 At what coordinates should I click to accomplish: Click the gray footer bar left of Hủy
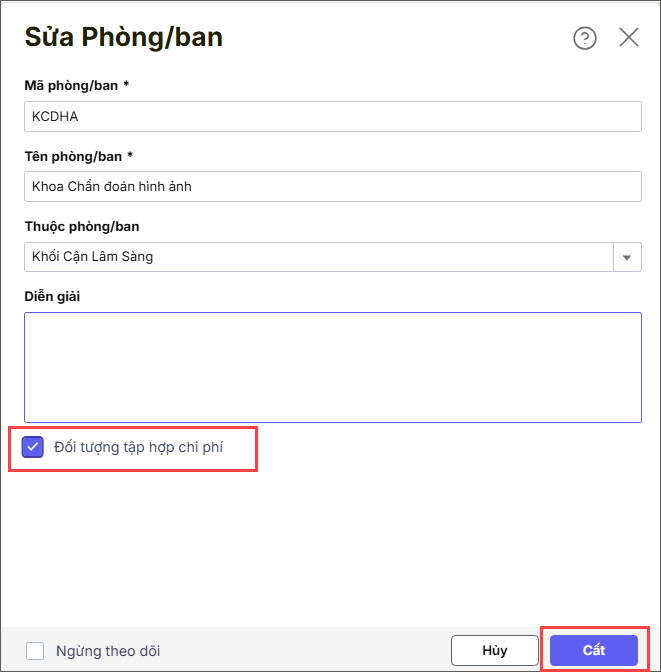click(x=300, y=650)
